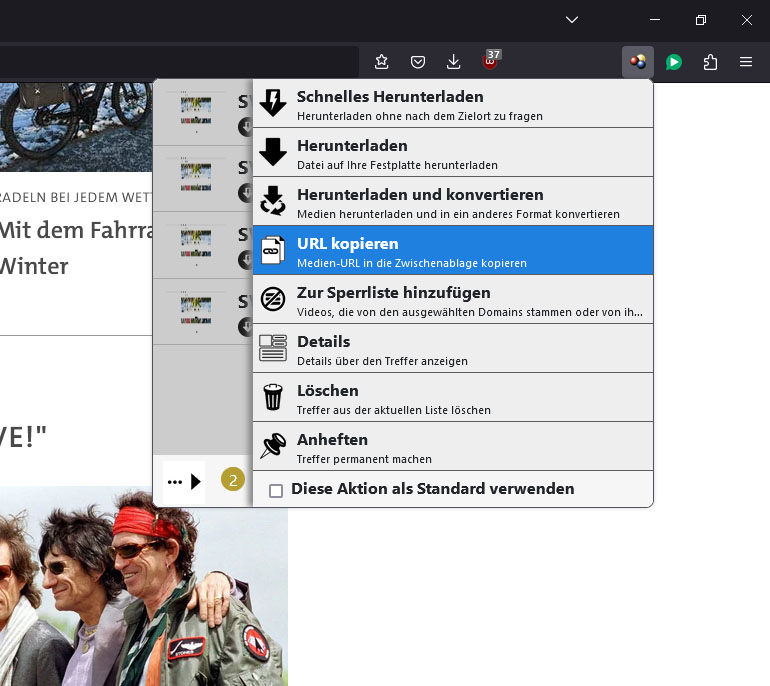Expand the three-dots arrow button in popup
The height and width of the screenshot is (686, 770).
tap(184, 482)
